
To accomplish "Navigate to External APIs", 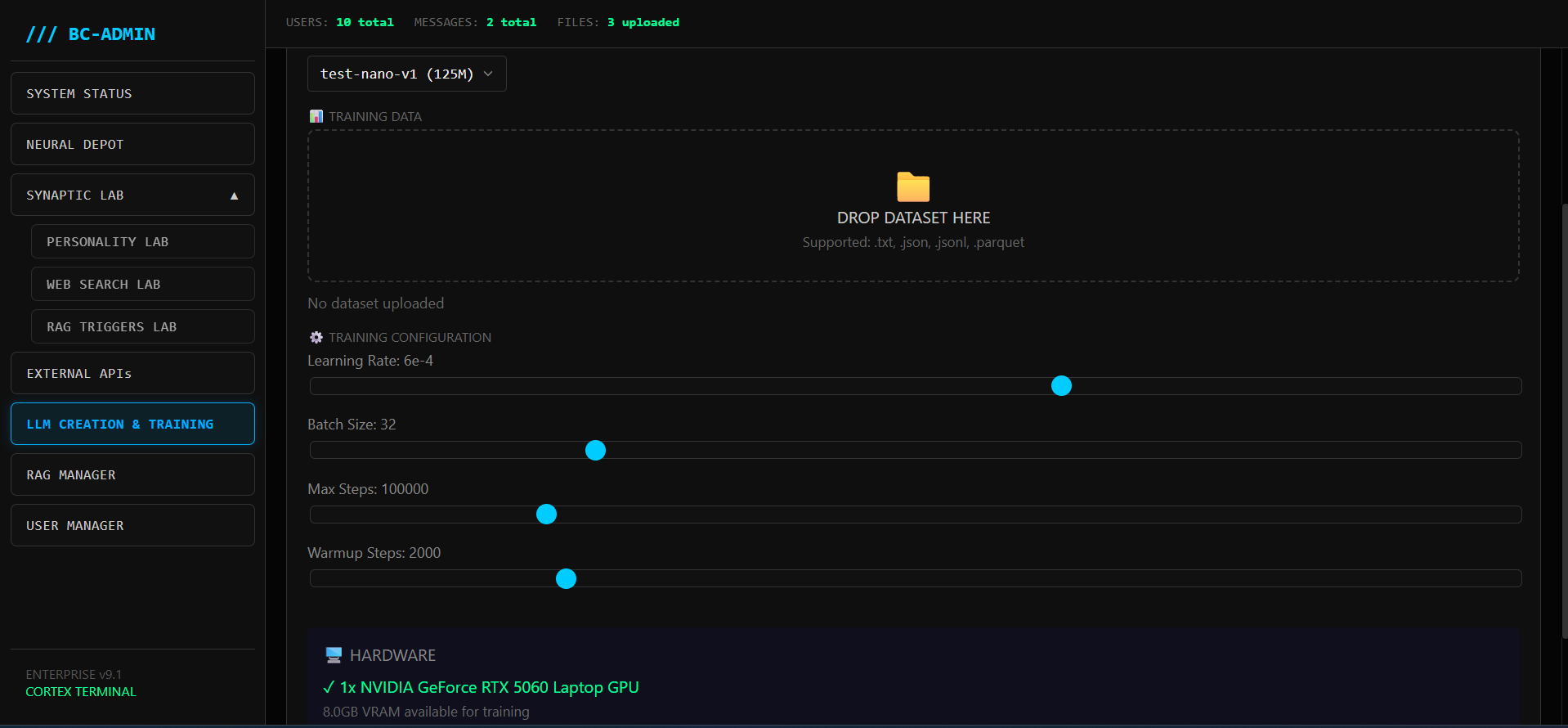I will click(132, 374).
